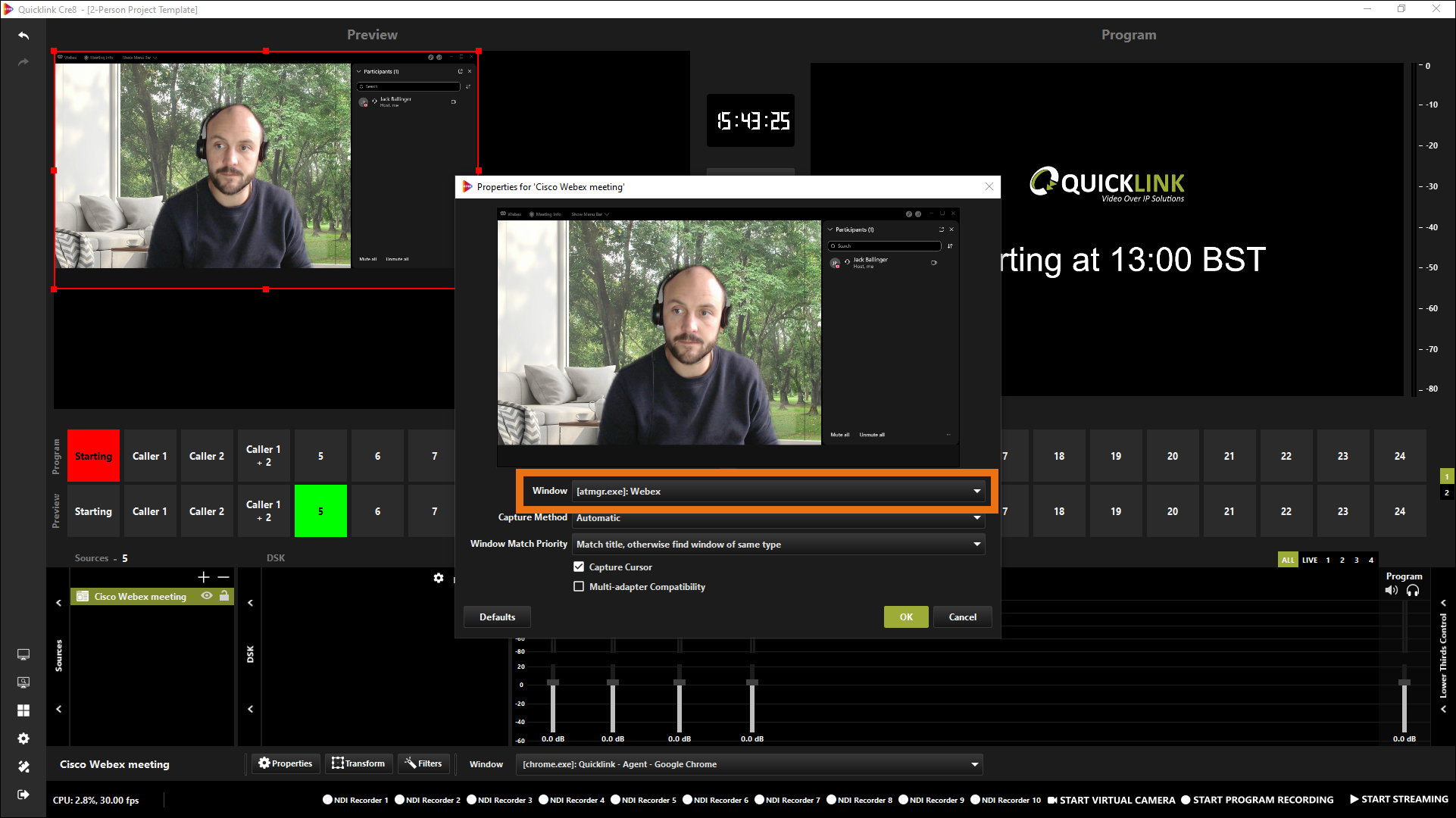Click the exit arrow icon in sidebar
Viewport: 1456px width, 818px height.
[23, 795]
